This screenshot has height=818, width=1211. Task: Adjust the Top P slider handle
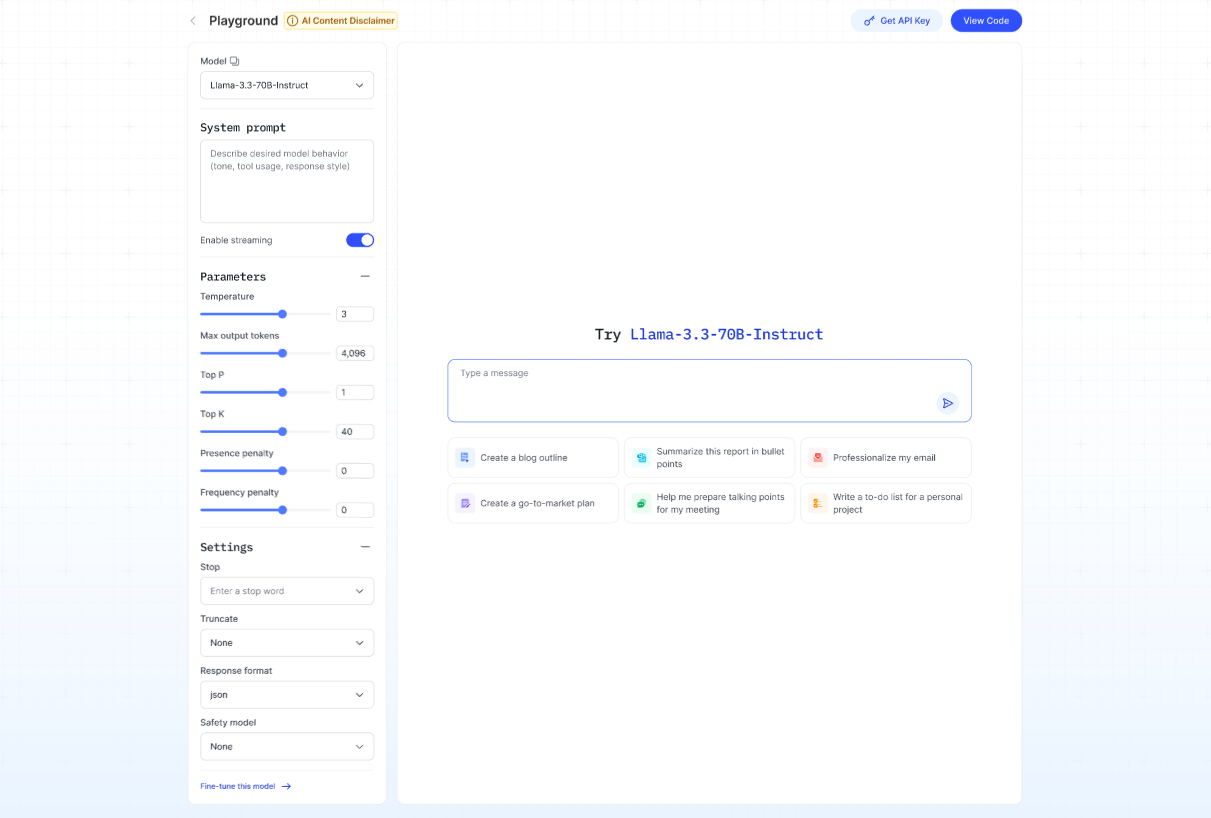click(x=282, y=392)
